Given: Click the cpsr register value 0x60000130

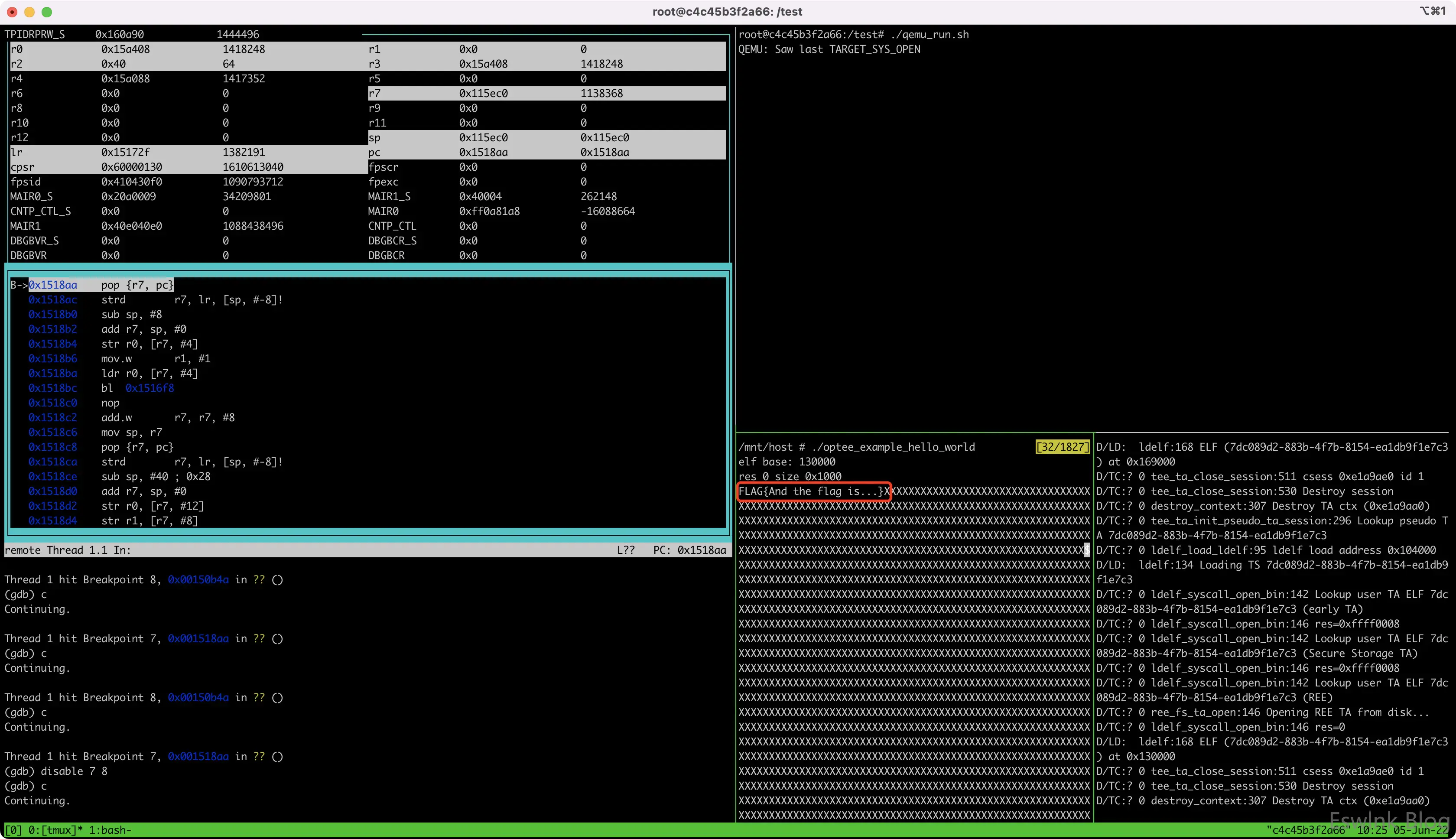Looking at the screenshot, I should (131, 167).
